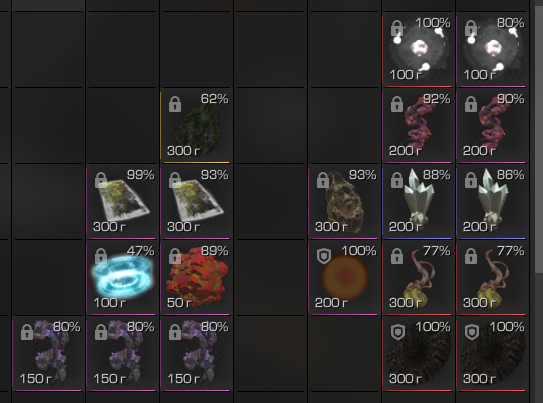Screen dimensions: 543x403
Task: Click the inventory scrollbar on the right
Action: click(x=539, y=138)
